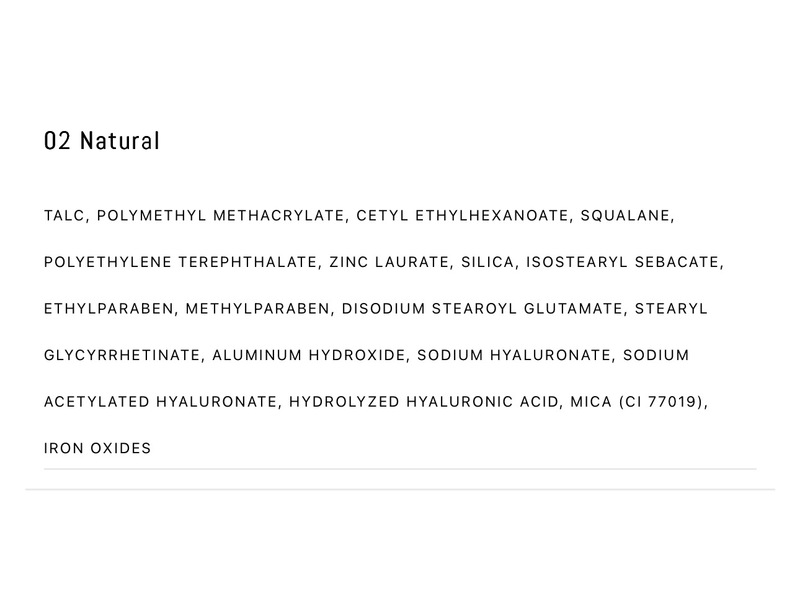Image resolution: width=800 pixels, height=600 pixels.
Task: Click the ZINC LAURATE text
Action: click(390, 262)
